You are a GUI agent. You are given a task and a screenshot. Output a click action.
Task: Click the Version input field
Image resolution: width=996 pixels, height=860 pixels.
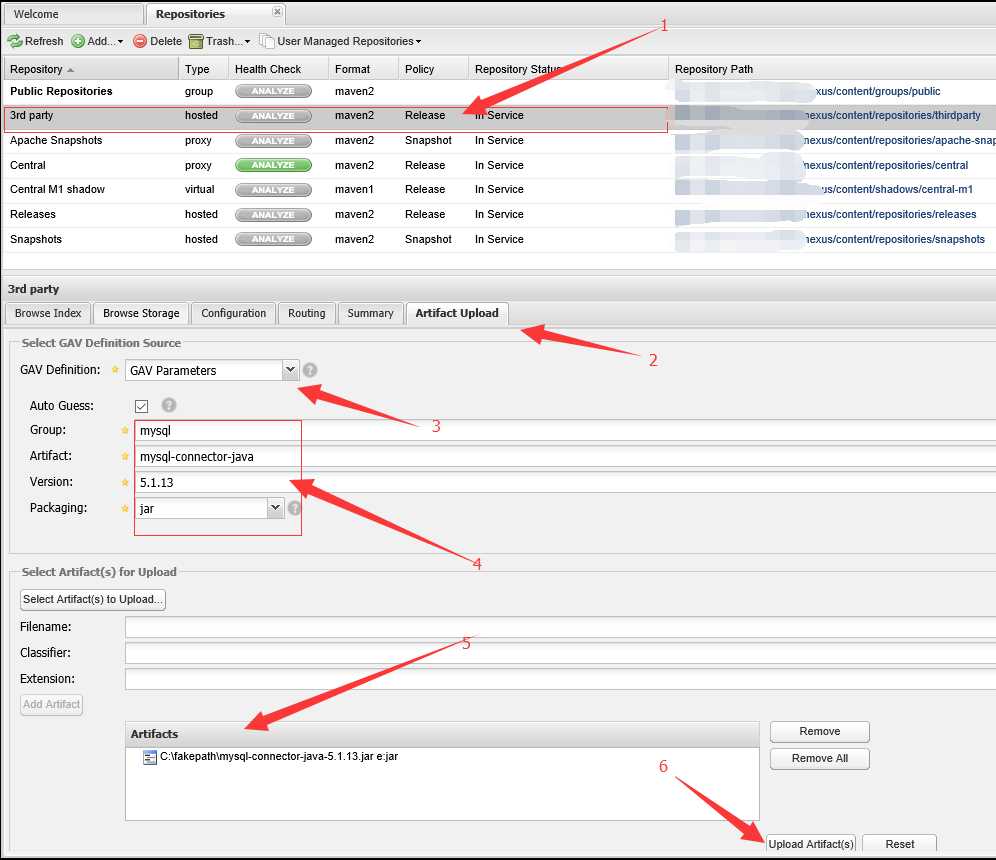point(565,482)
